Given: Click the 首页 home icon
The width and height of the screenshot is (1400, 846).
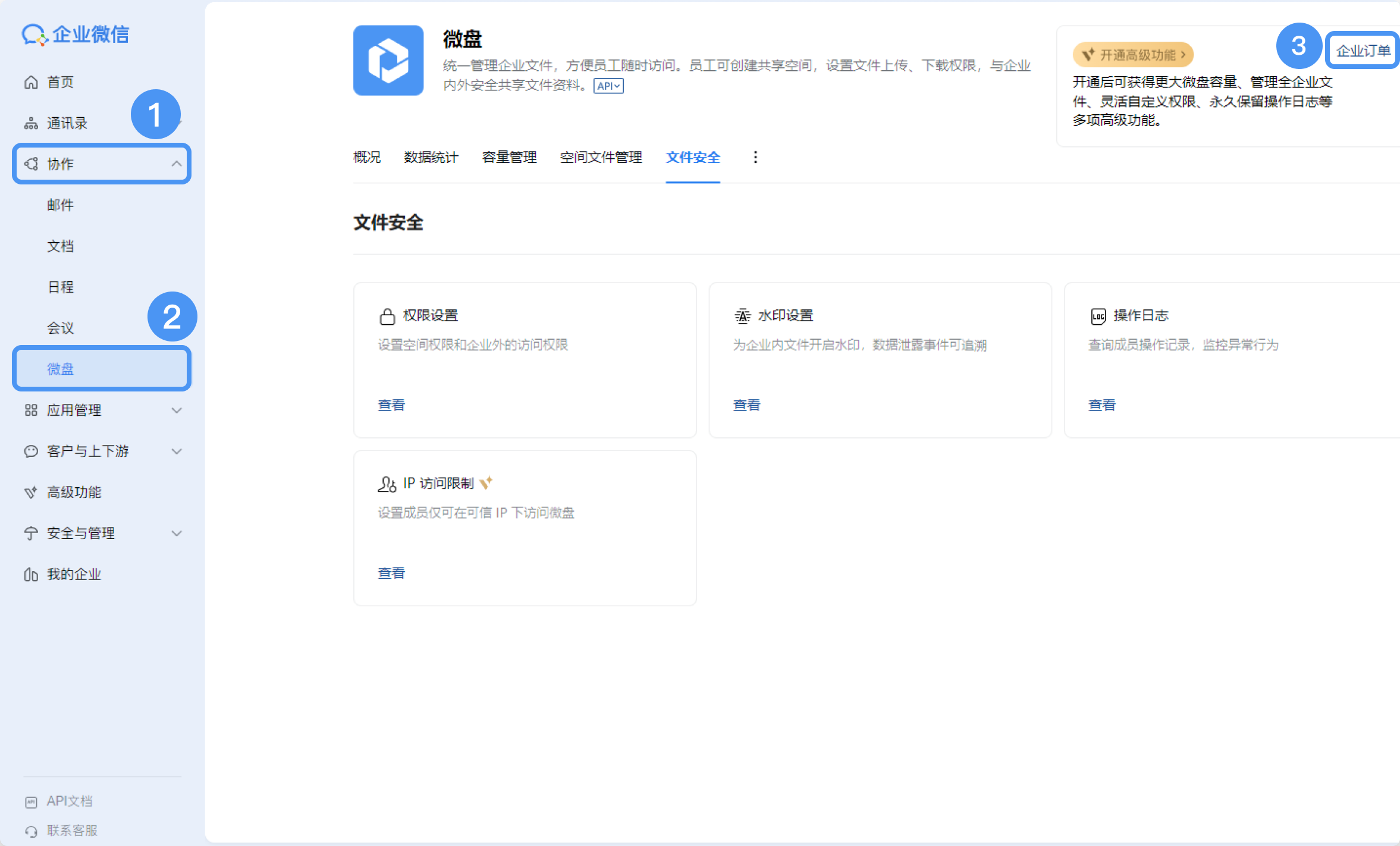Looking at the screenshot, I should click(x=31, y=82).
